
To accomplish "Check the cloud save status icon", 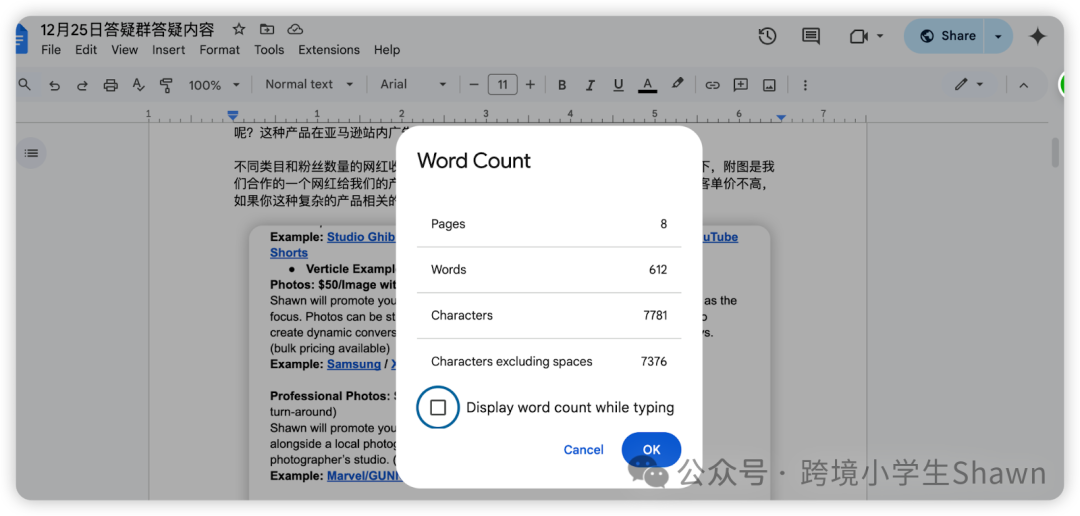I will [x=295, y=29].
